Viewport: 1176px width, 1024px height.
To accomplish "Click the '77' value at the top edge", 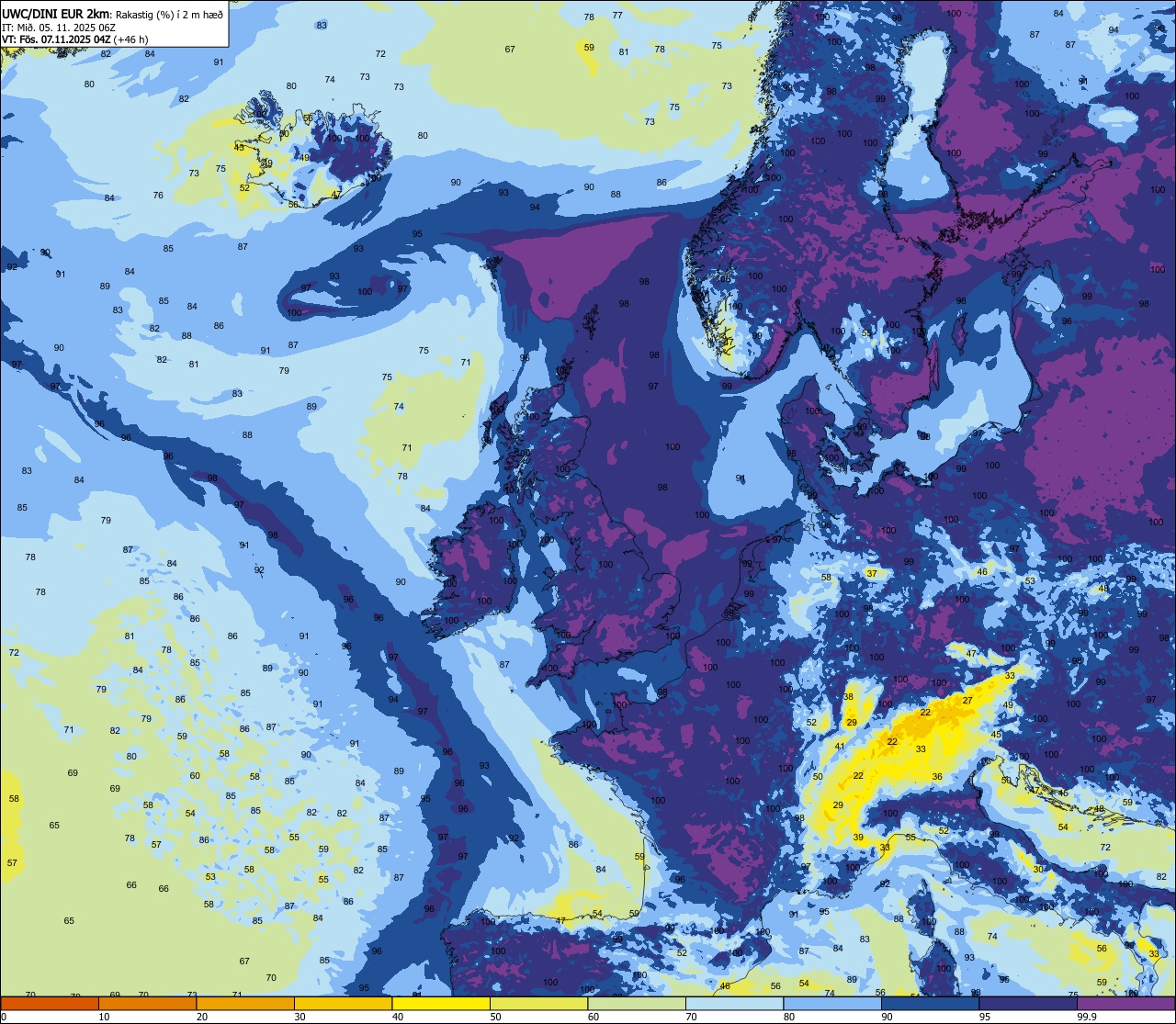I will 617,16.
